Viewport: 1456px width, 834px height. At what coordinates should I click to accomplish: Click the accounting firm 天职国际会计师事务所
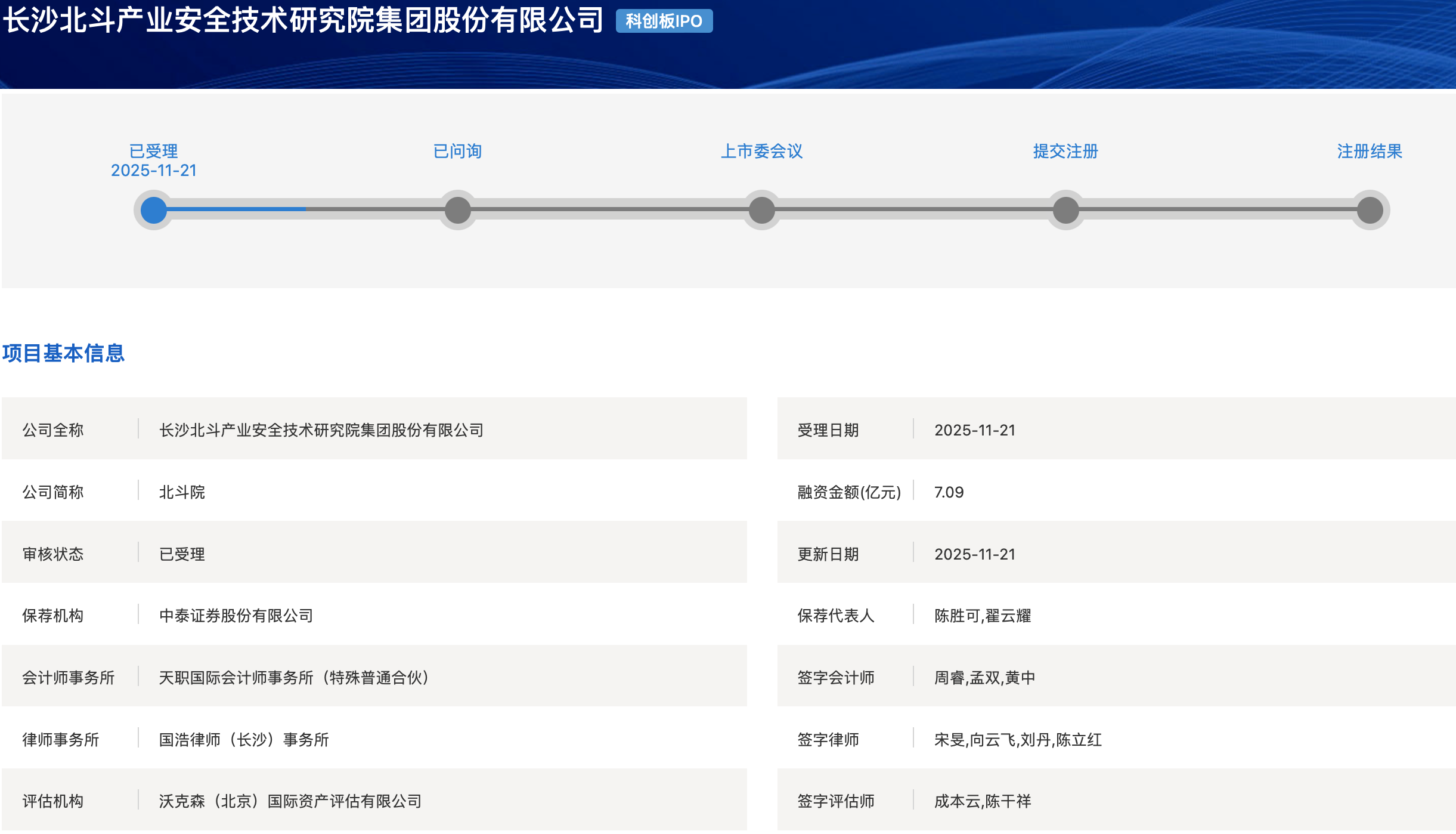[293, 678]
